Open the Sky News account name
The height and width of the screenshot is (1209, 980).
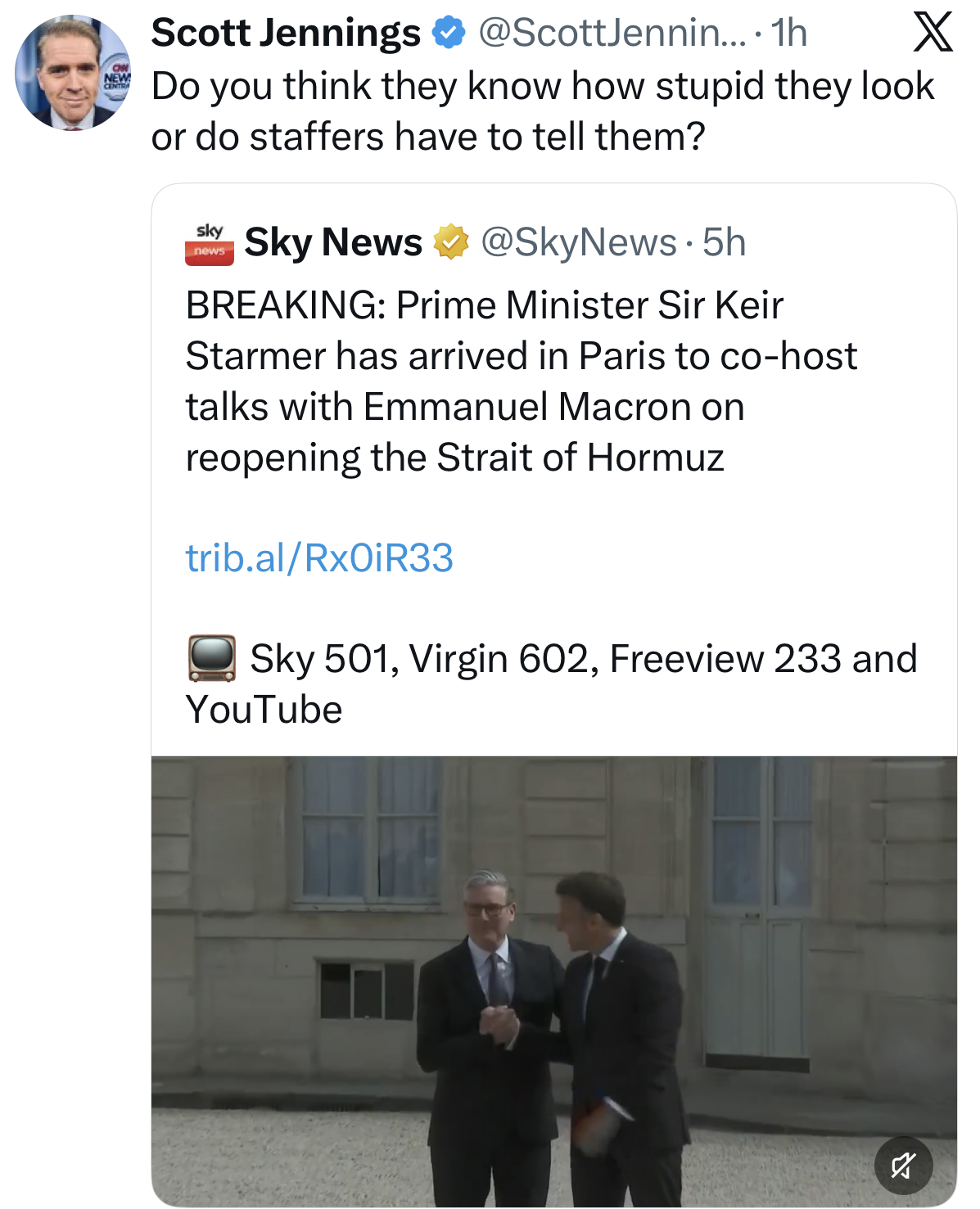pos(333,243)
